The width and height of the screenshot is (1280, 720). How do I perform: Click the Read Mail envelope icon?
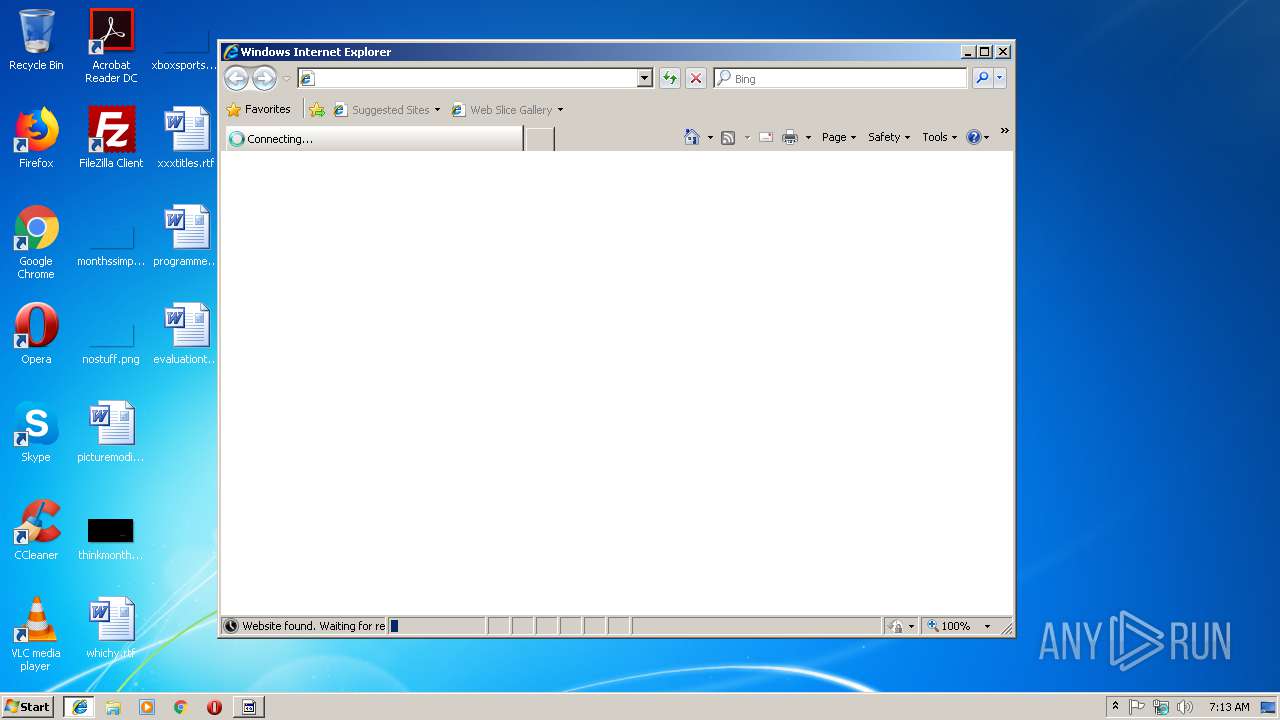coord(766,137)
